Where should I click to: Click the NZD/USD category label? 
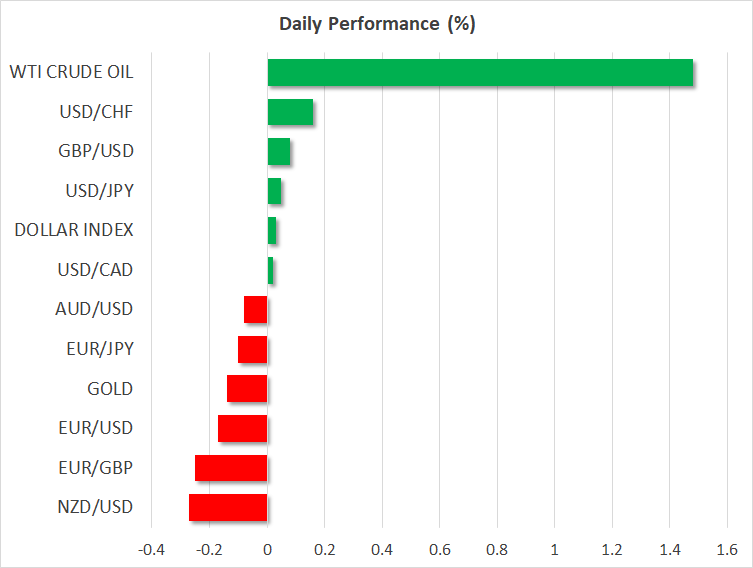[x=95, y=507]
